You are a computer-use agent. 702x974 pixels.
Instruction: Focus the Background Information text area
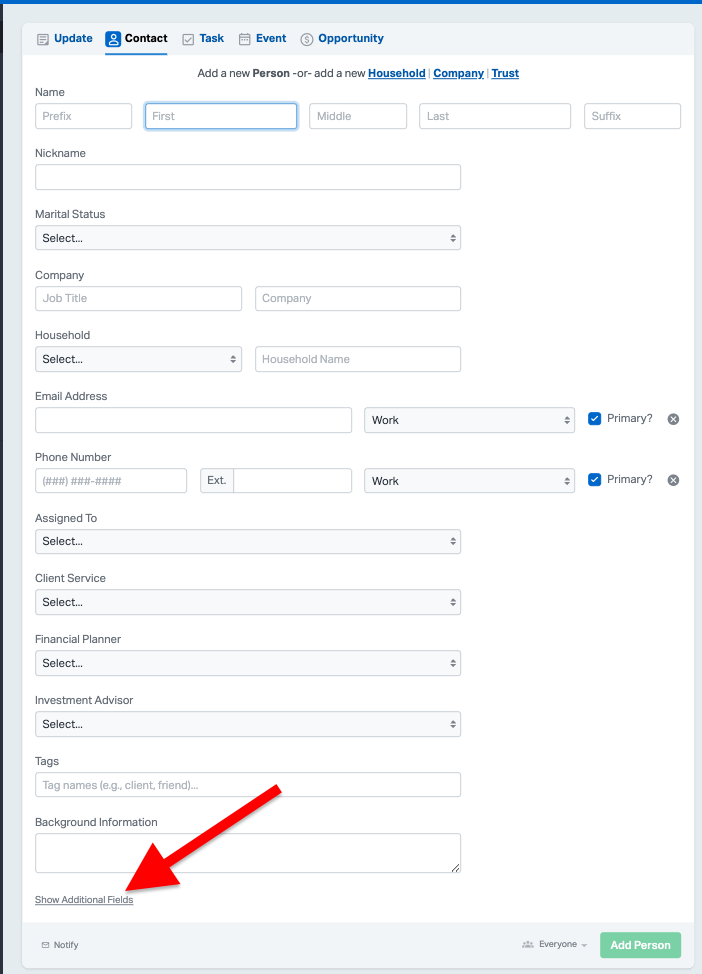(x=247, y=853)
